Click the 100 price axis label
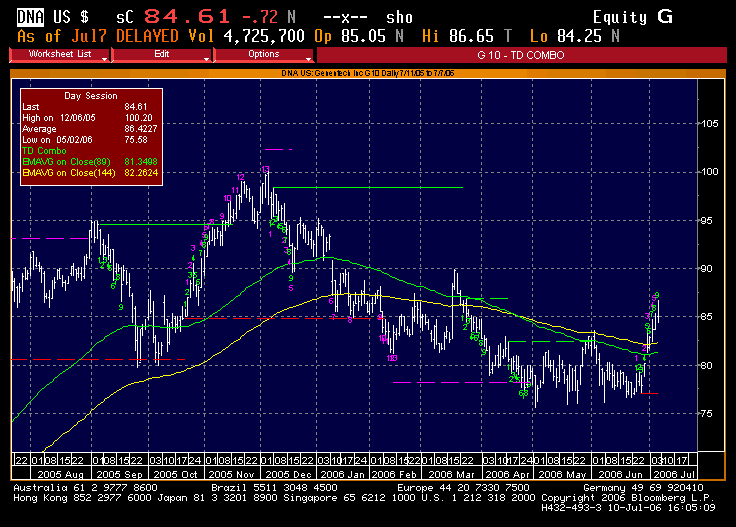Screen dimensions: 736x527 pyautogui.click(x=710, y=172)
